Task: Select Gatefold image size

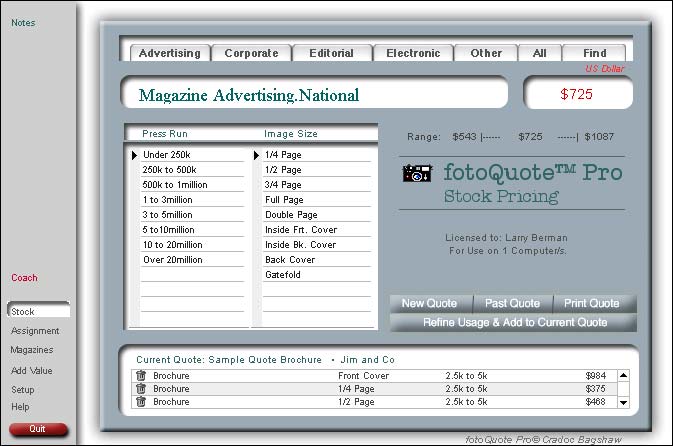Action: click(x=317, y=275)
